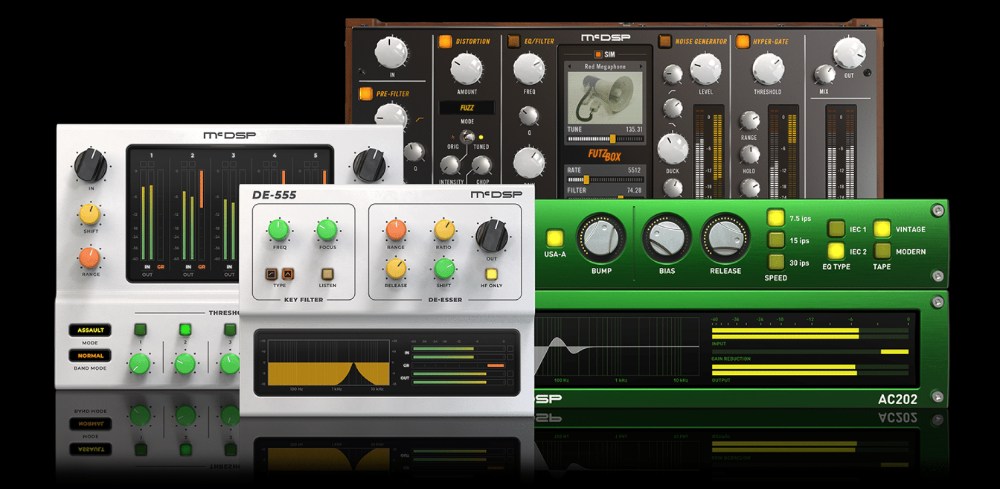Click the band 2 green threshold knob
The image size is (1000, 489).
(185, 363)
